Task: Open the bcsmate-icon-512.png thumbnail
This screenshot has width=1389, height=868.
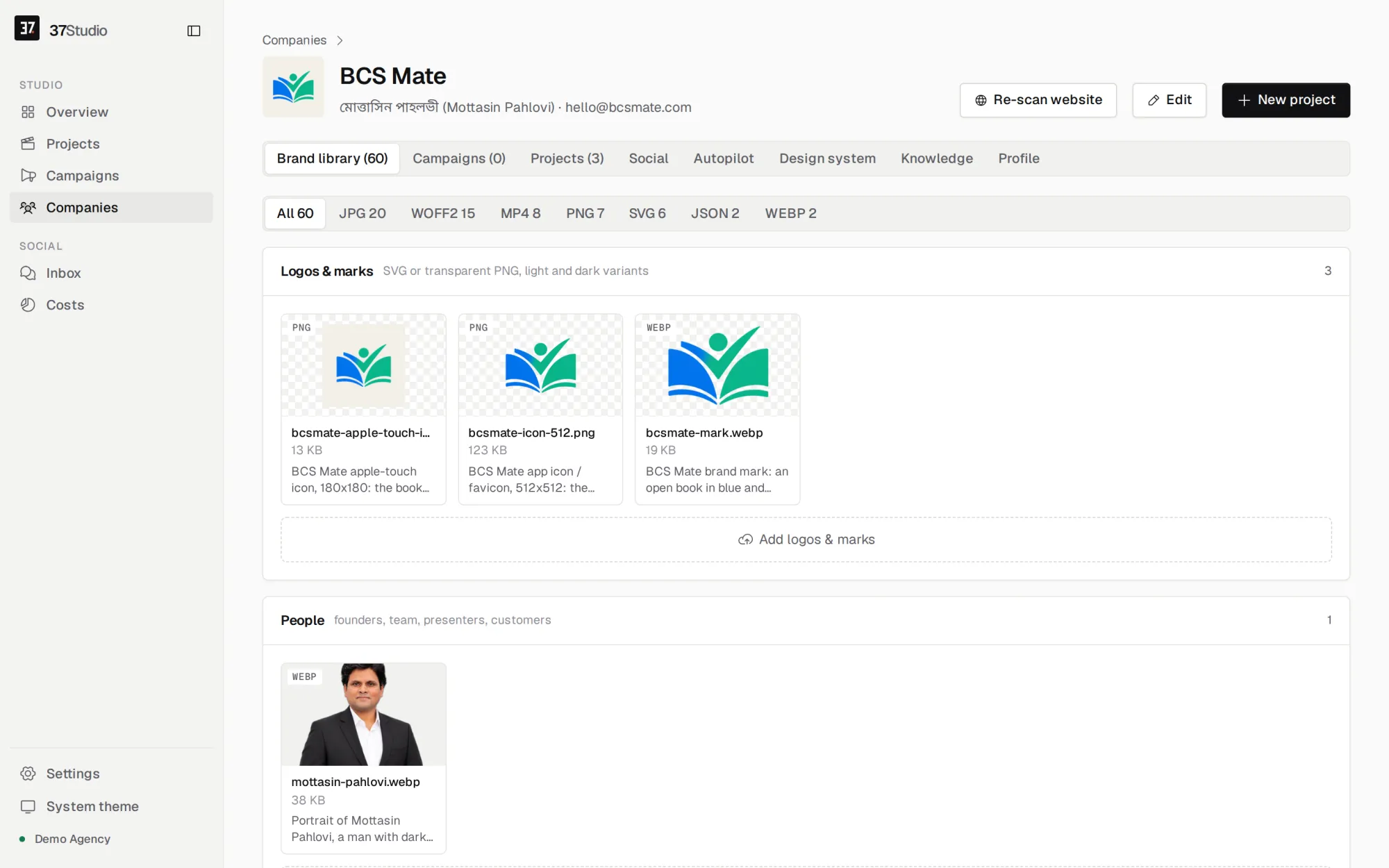Action: 540,365
